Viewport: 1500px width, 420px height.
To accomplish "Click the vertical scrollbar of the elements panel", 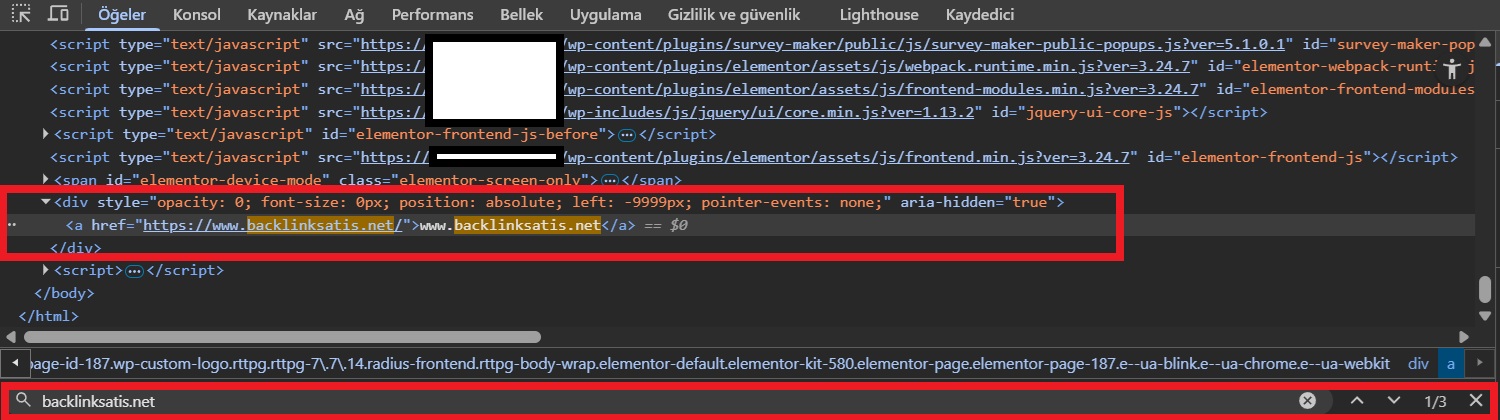I will (x=1485, y=289).
